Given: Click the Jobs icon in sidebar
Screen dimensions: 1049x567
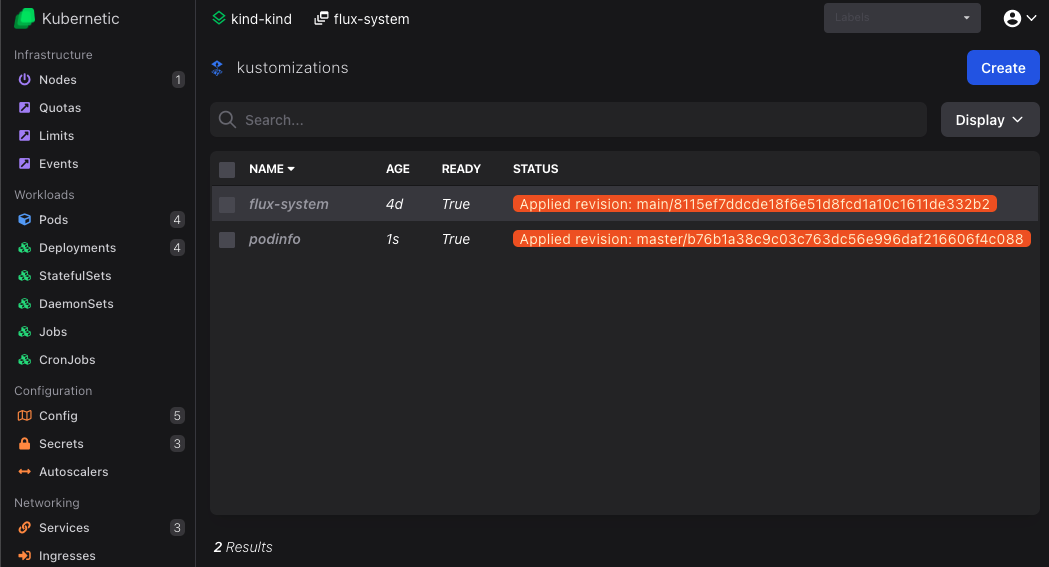Looking at the screenshot, I should (25, 332).
